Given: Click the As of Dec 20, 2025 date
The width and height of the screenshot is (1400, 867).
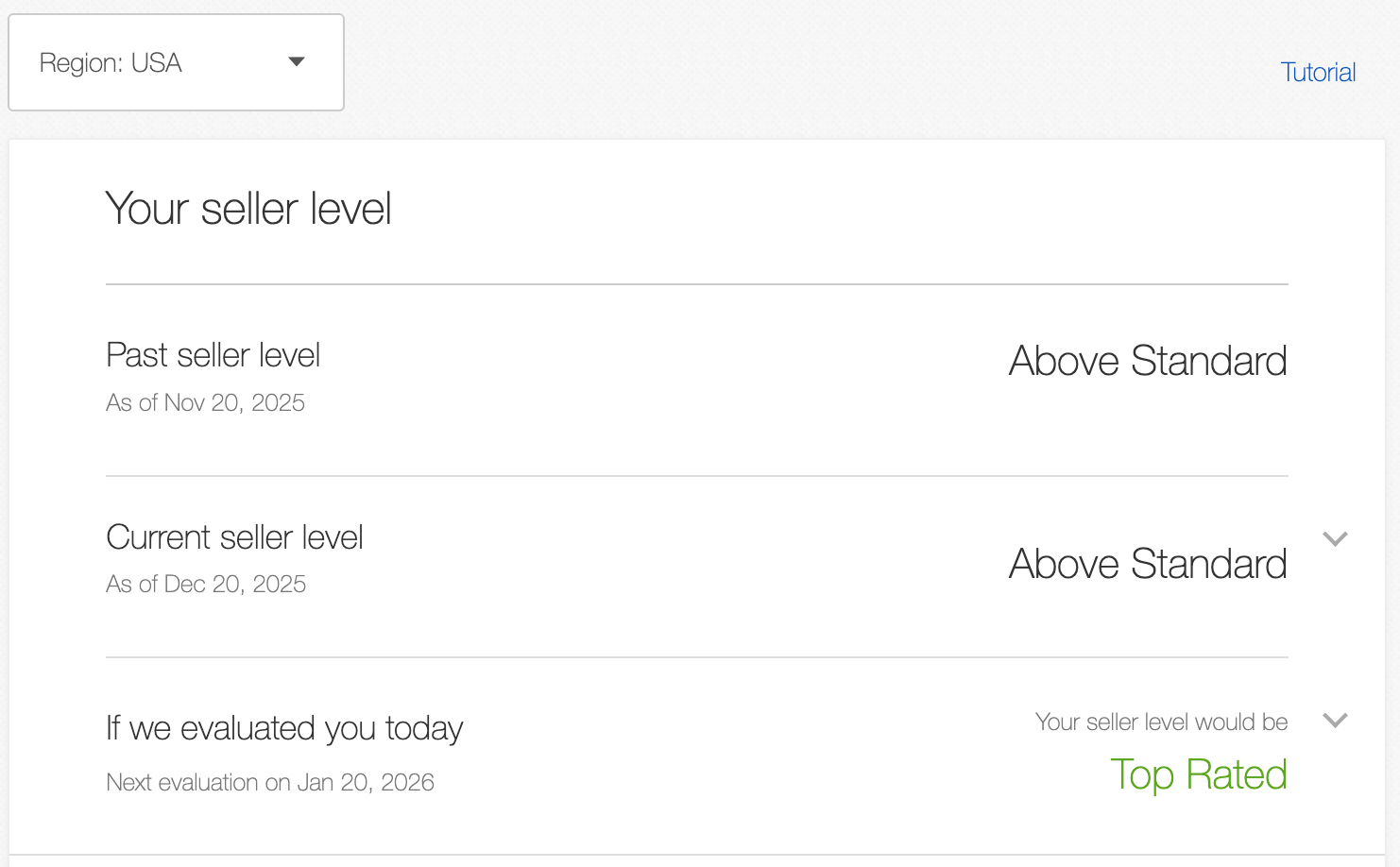Looking at the screenshot, I should pos(206,585).
